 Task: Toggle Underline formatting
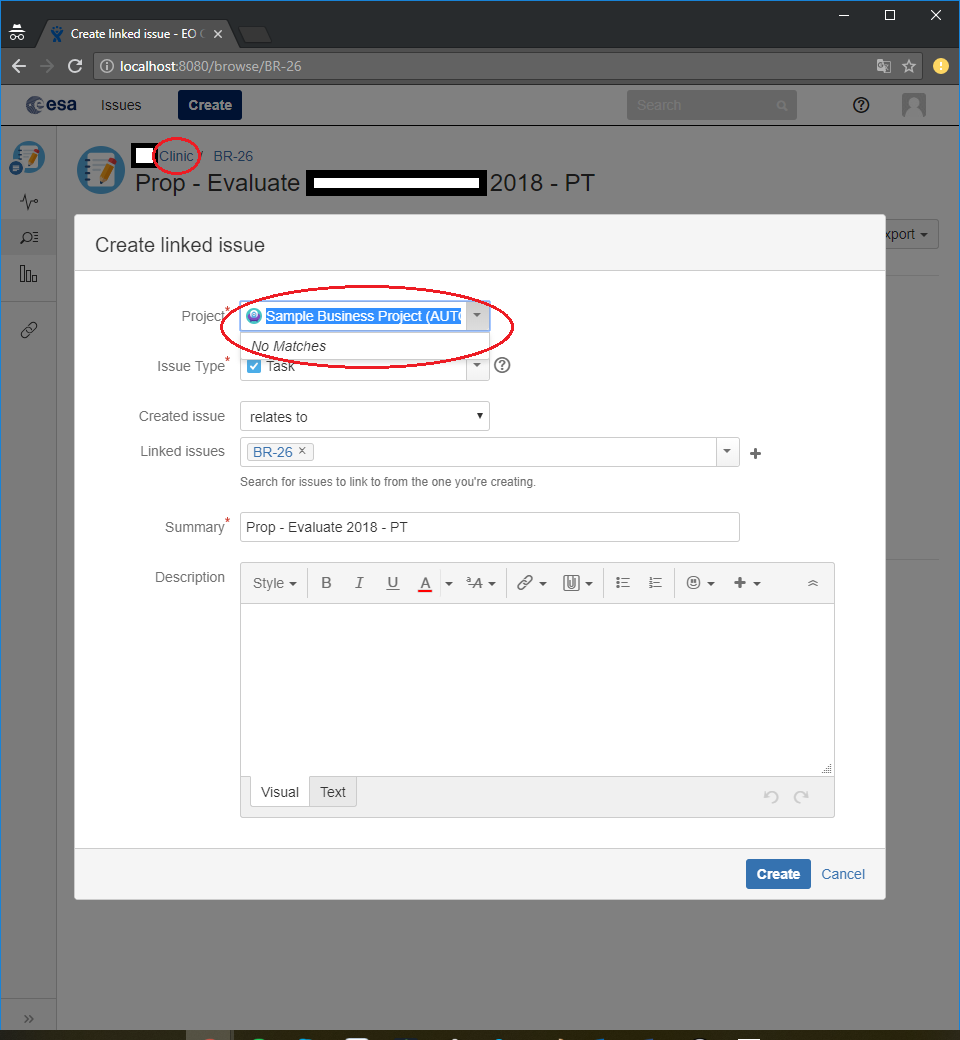coord(392,583)
